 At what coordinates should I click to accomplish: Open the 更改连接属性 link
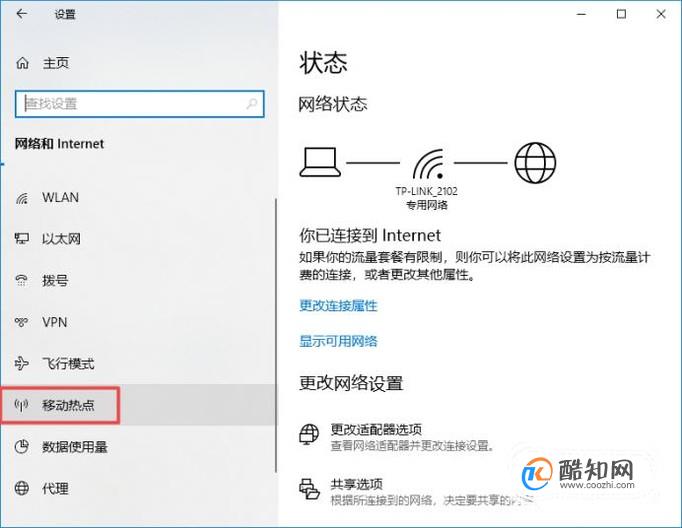pos(338,306)
